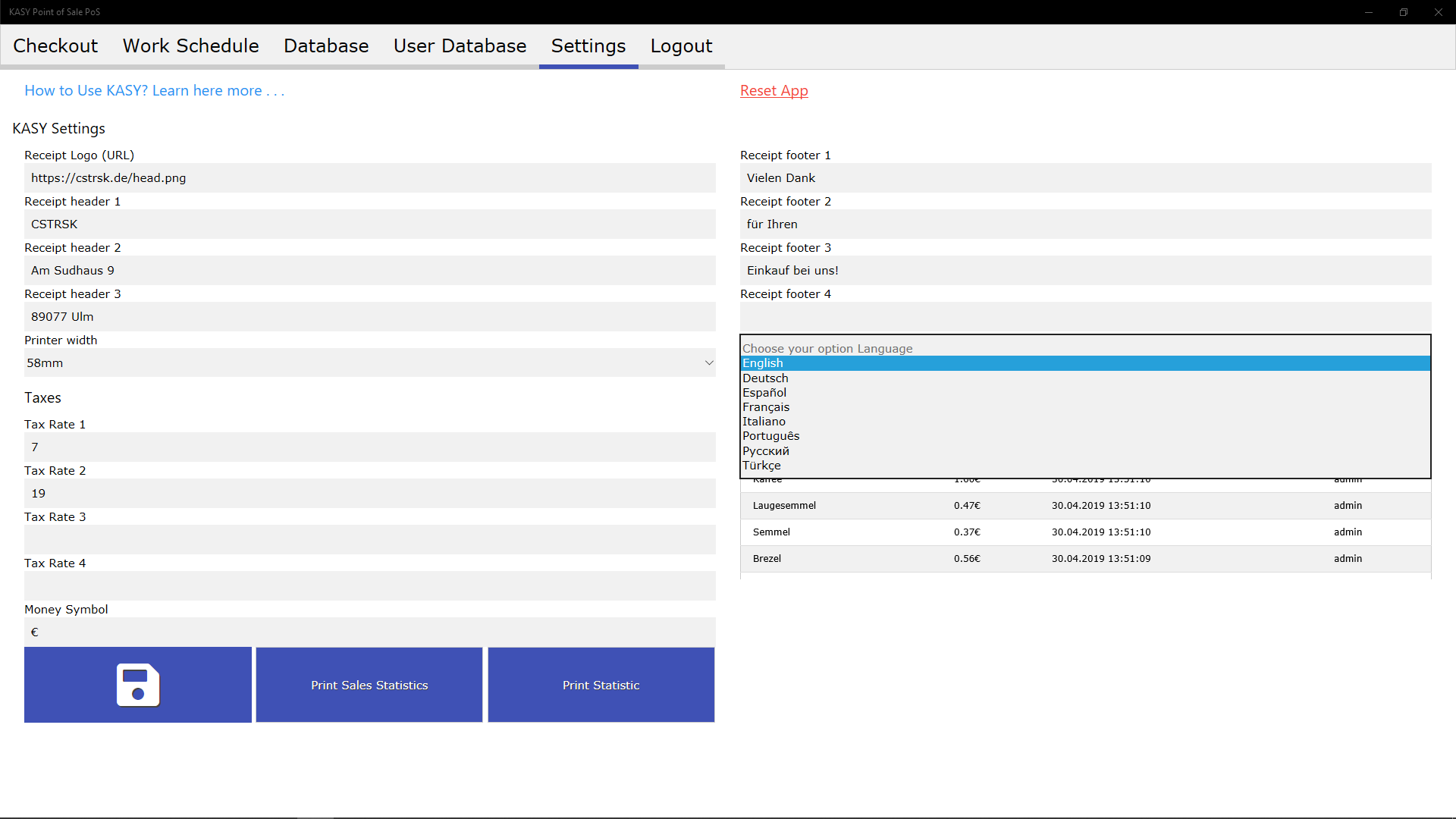Focus the Receipt footer 3 field

pos(1086,270)
